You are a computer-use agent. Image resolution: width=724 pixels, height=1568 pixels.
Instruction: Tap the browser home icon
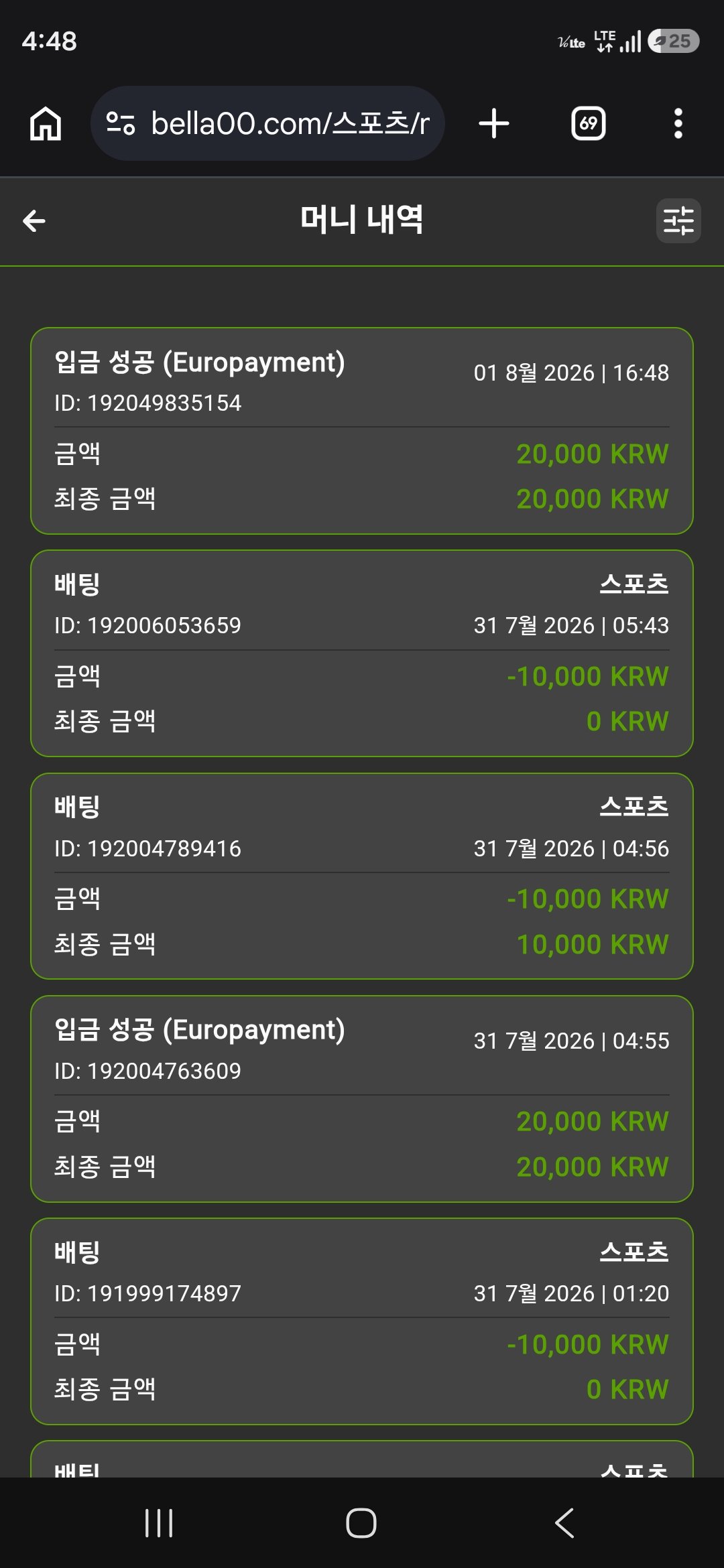46,124
